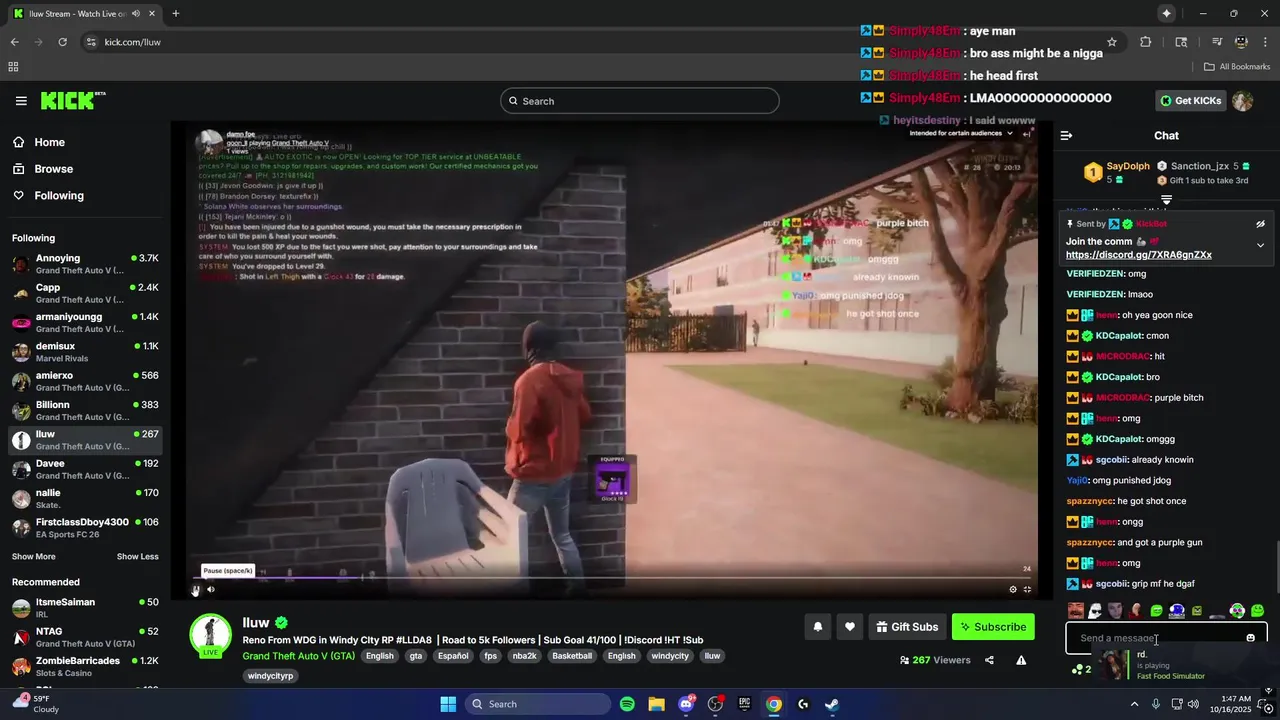This screenshot has height=720, width=1280.
Task: Click the Kick search field
Action: 640,101
